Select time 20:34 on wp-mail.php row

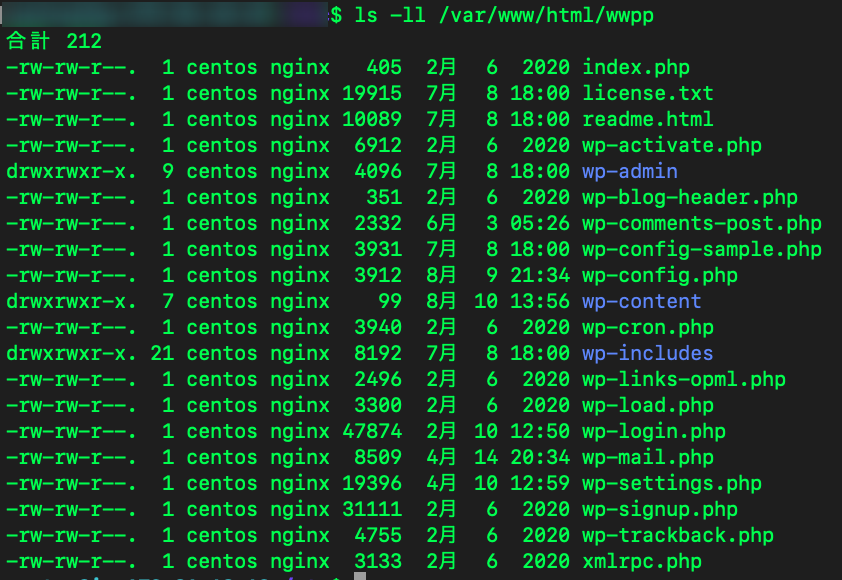tap(540, 458)
